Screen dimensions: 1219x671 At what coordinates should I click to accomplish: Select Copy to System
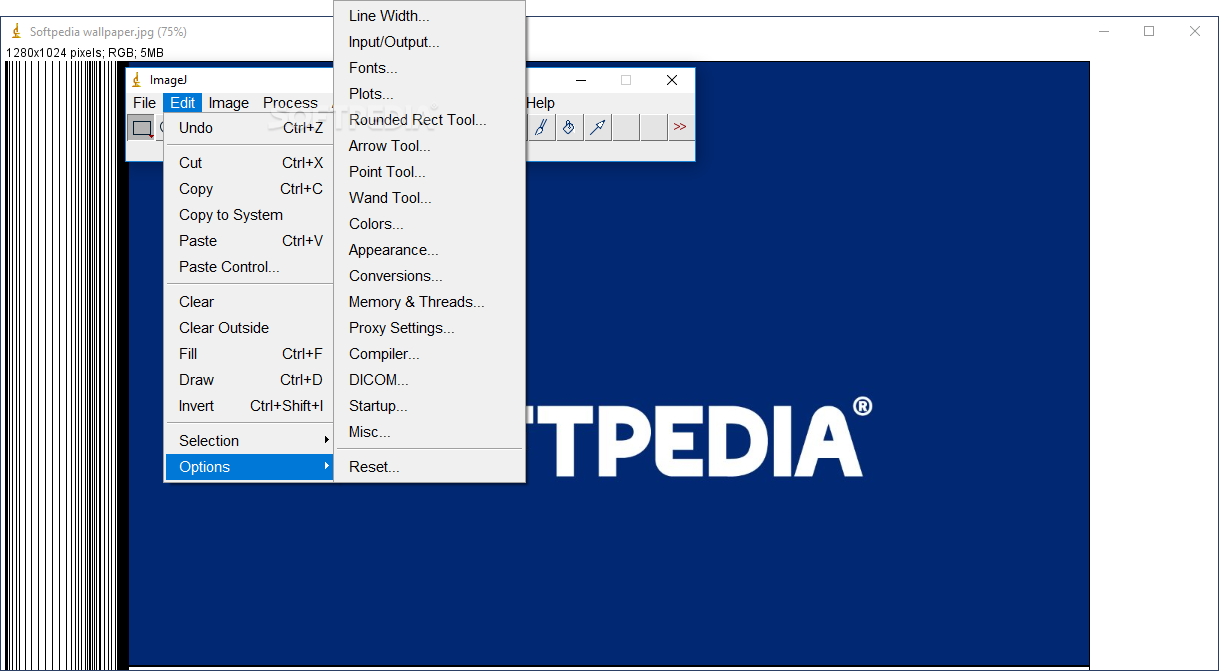[249, 215]
